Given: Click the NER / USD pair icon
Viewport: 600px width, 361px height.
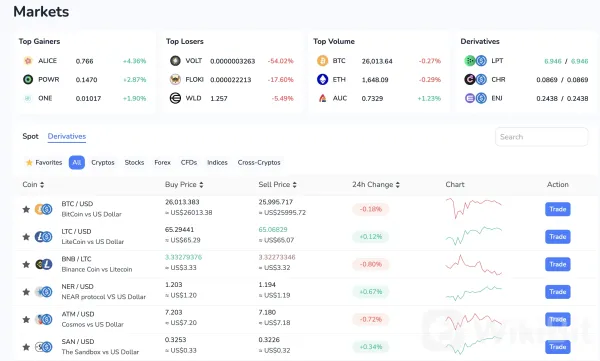Looking at the screenshot, I should [x=44, y=292].
